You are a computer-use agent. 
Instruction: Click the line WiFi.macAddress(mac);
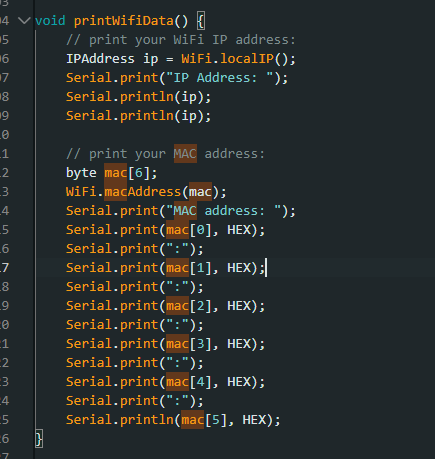point(146,192)
